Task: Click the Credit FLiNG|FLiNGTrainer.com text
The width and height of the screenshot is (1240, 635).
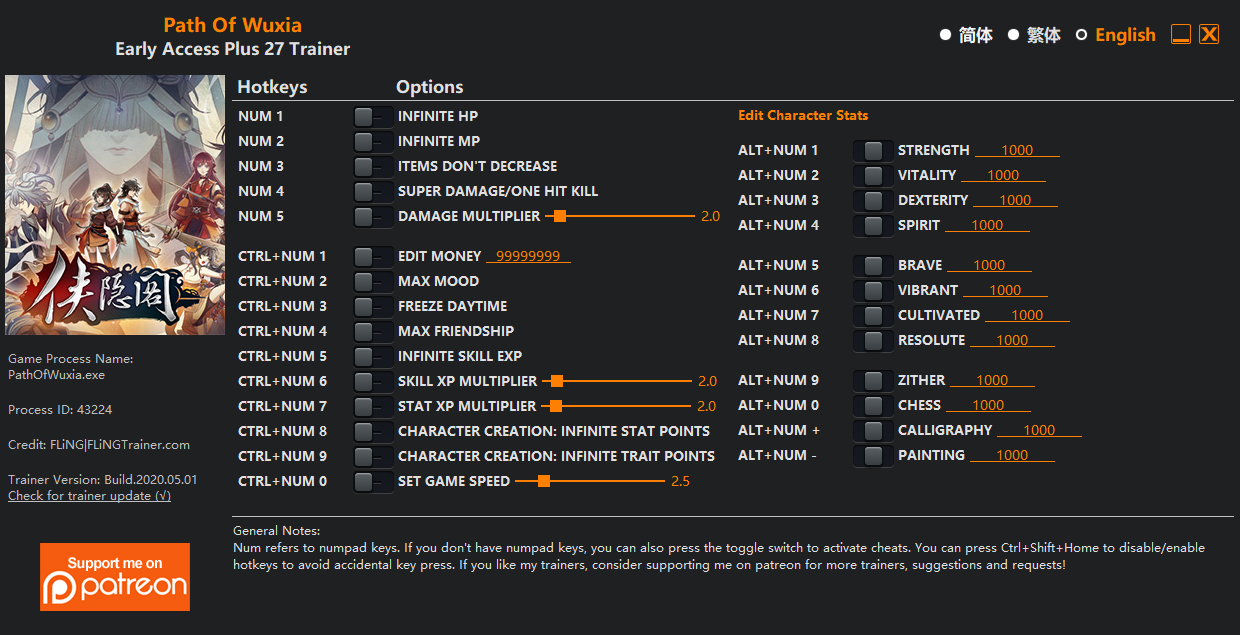Action: pos(99,445)
